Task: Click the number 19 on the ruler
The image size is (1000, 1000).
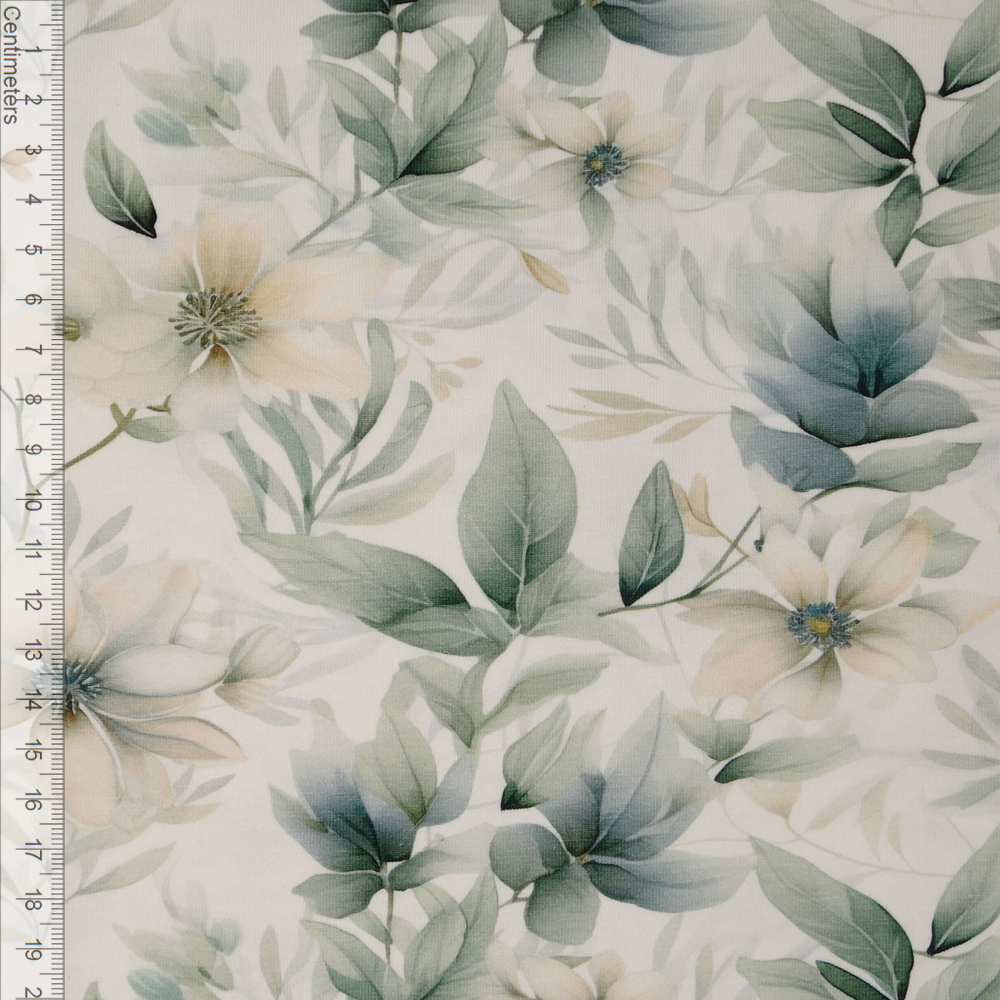Action: (33, 952)
